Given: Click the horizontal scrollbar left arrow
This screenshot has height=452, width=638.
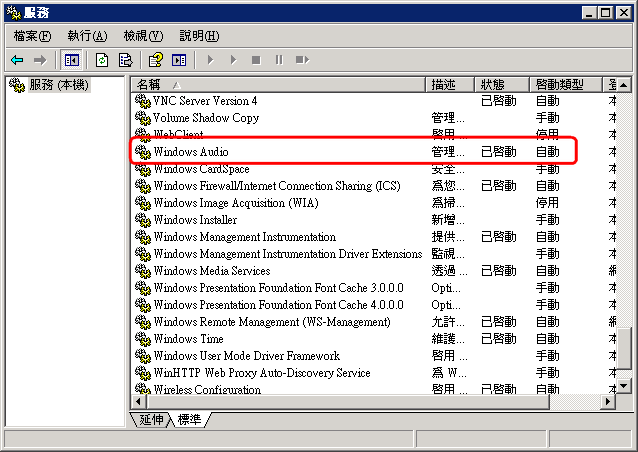Looking at the screenshot, I should tap(139, 401).
